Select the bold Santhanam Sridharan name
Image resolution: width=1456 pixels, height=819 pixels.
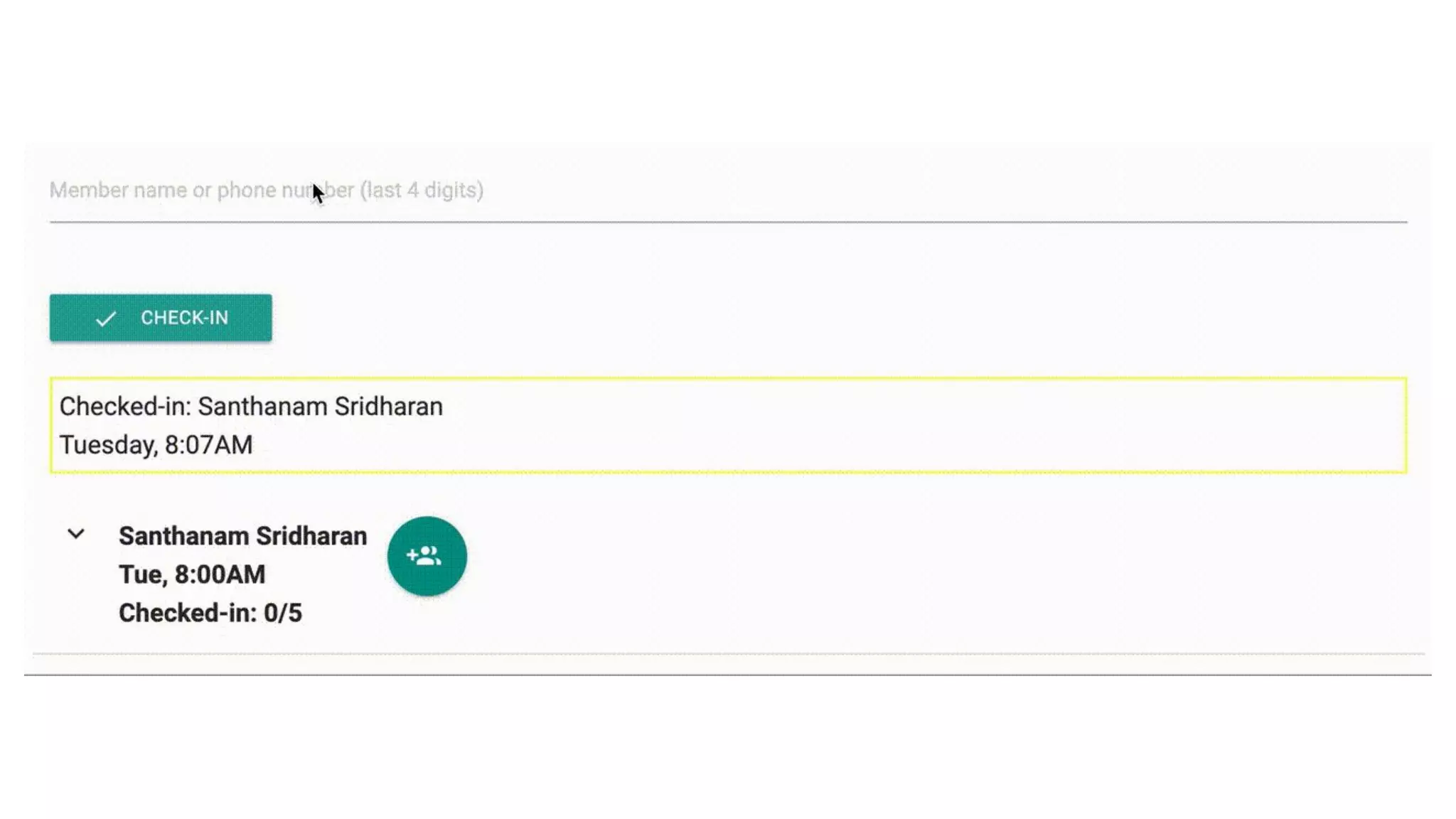tap(242, 536)
